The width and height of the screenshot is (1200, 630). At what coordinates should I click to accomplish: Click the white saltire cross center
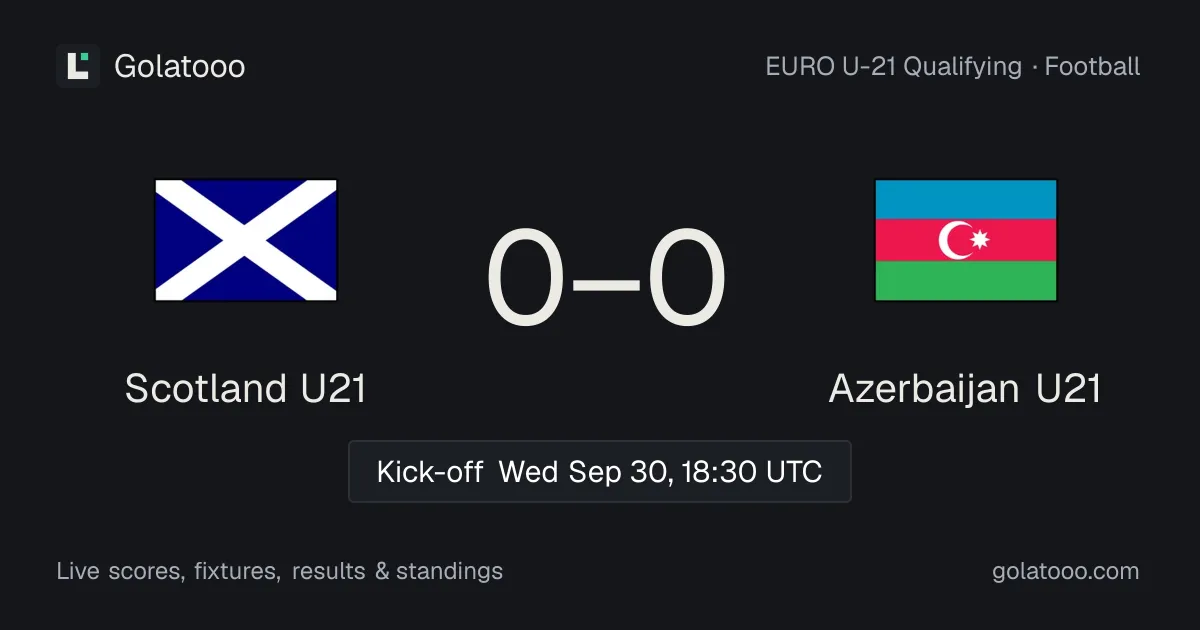click(x=246, y=240)
